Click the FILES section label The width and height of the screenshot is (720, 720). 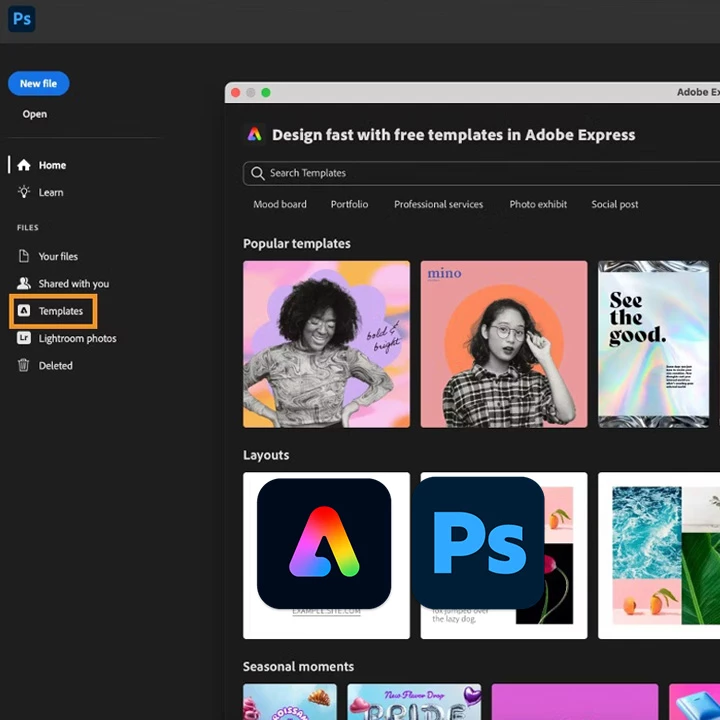[28, 228]
